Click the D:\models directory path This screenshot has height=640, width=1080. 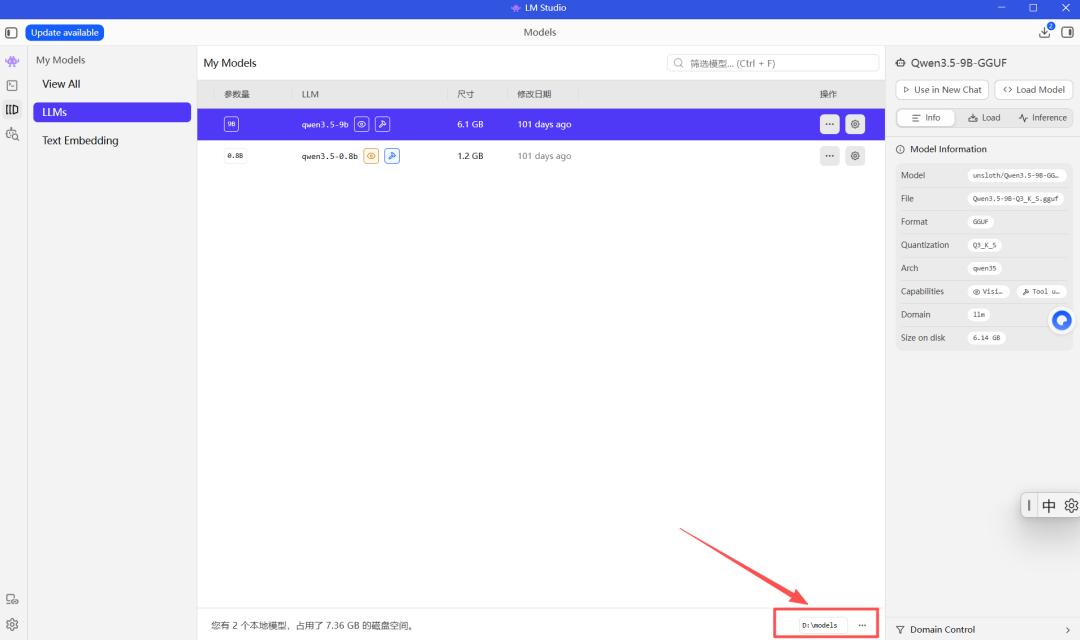(820, 626)
